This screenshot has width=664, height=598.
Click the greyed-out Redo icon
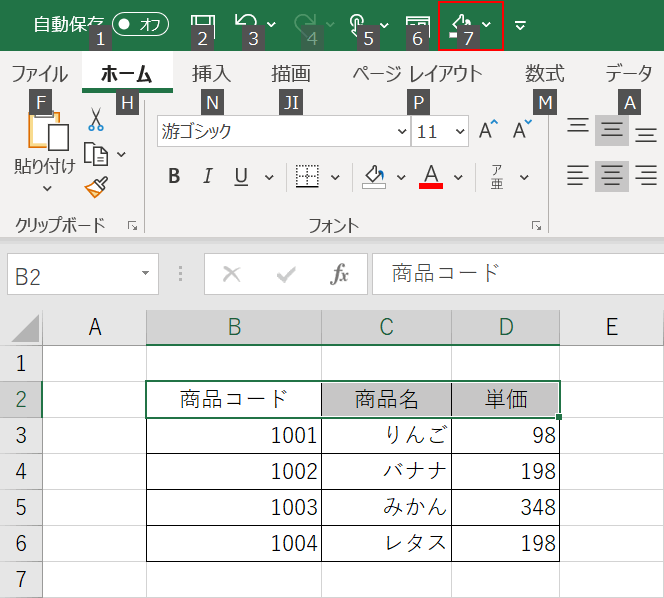pyautogui.click(x=306, y=25)
